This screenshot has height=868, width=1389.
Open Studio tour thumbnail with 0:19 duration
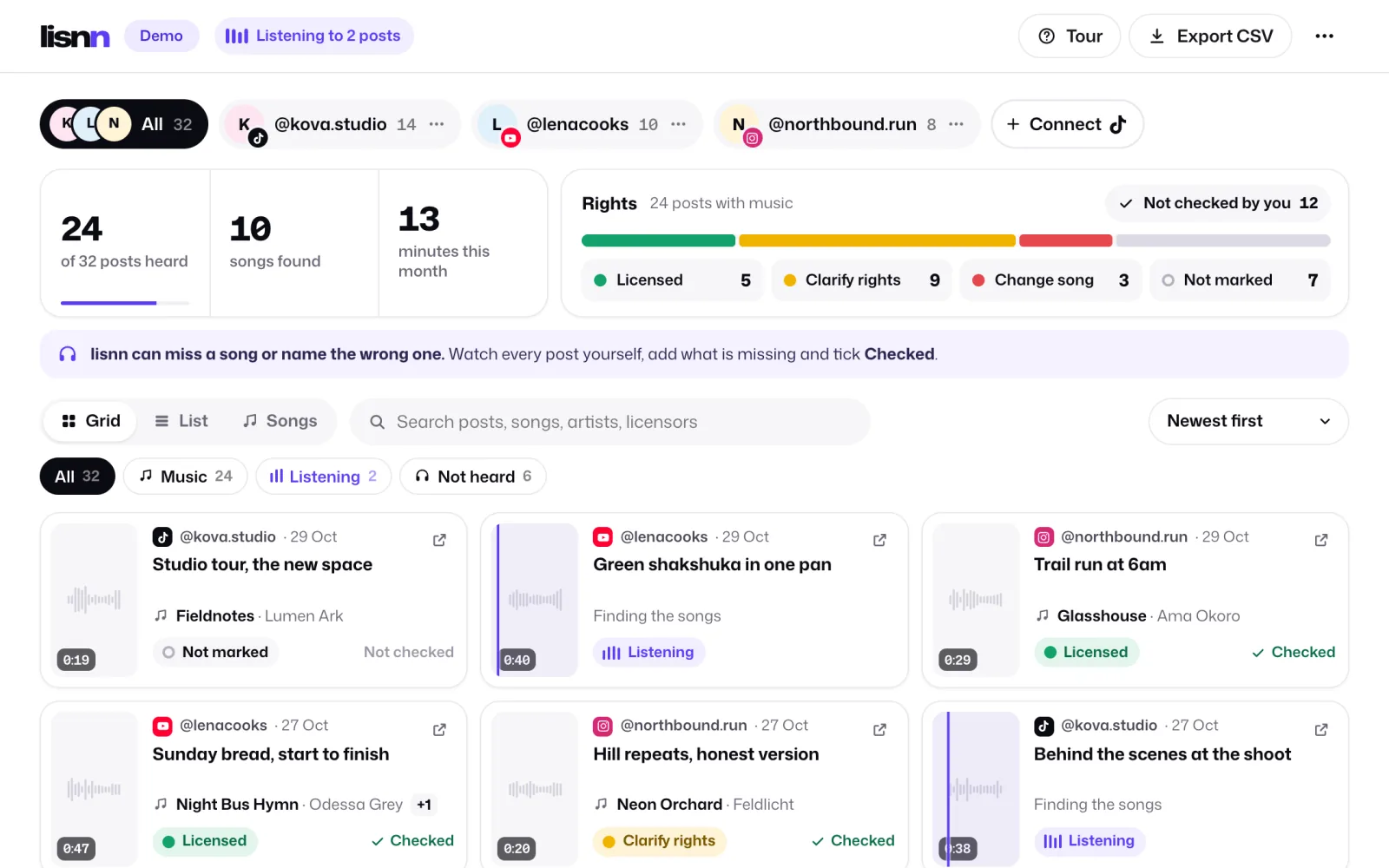(x=94, y=600)
